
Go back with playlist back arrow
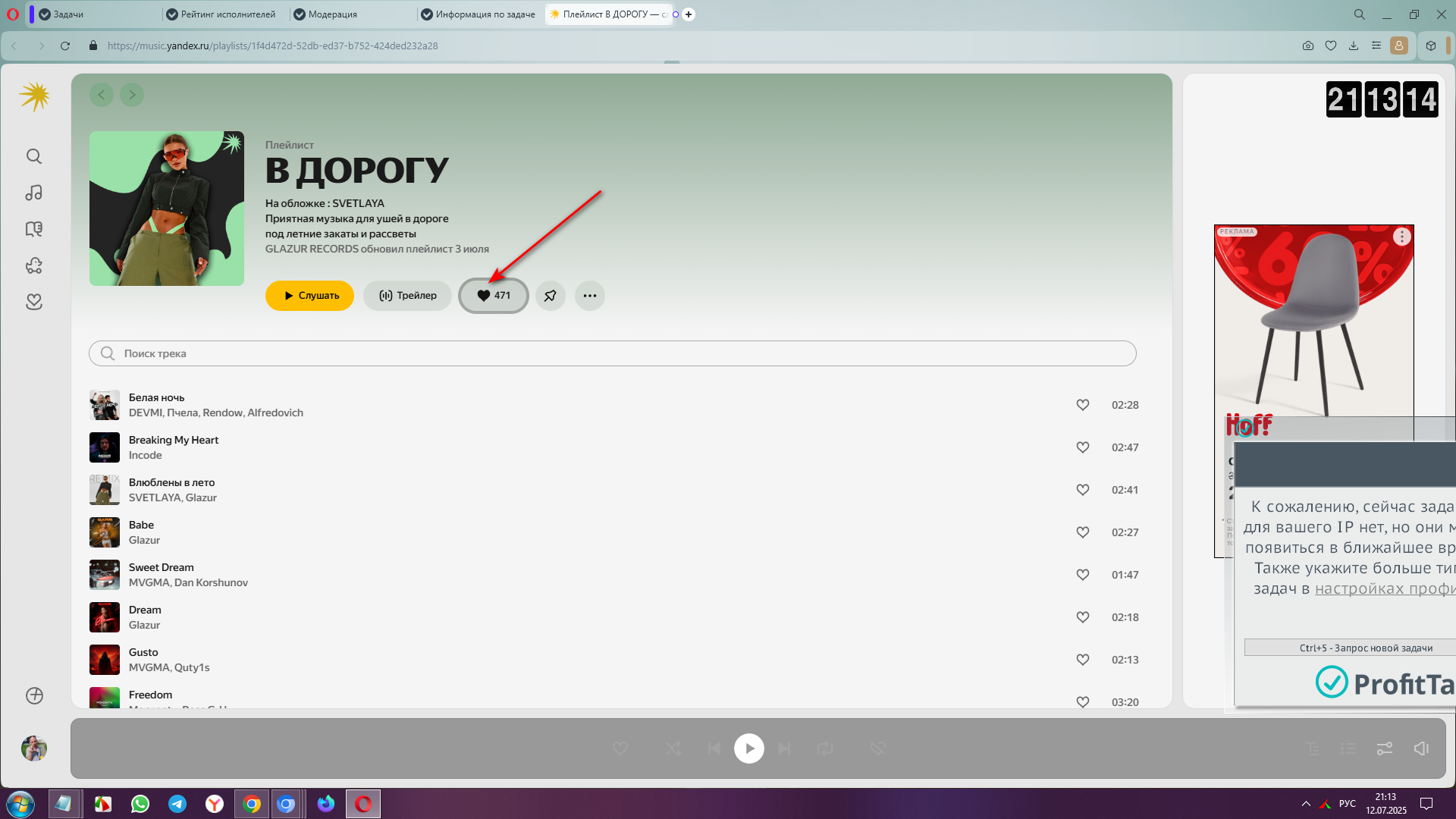[x=102, y=95]
